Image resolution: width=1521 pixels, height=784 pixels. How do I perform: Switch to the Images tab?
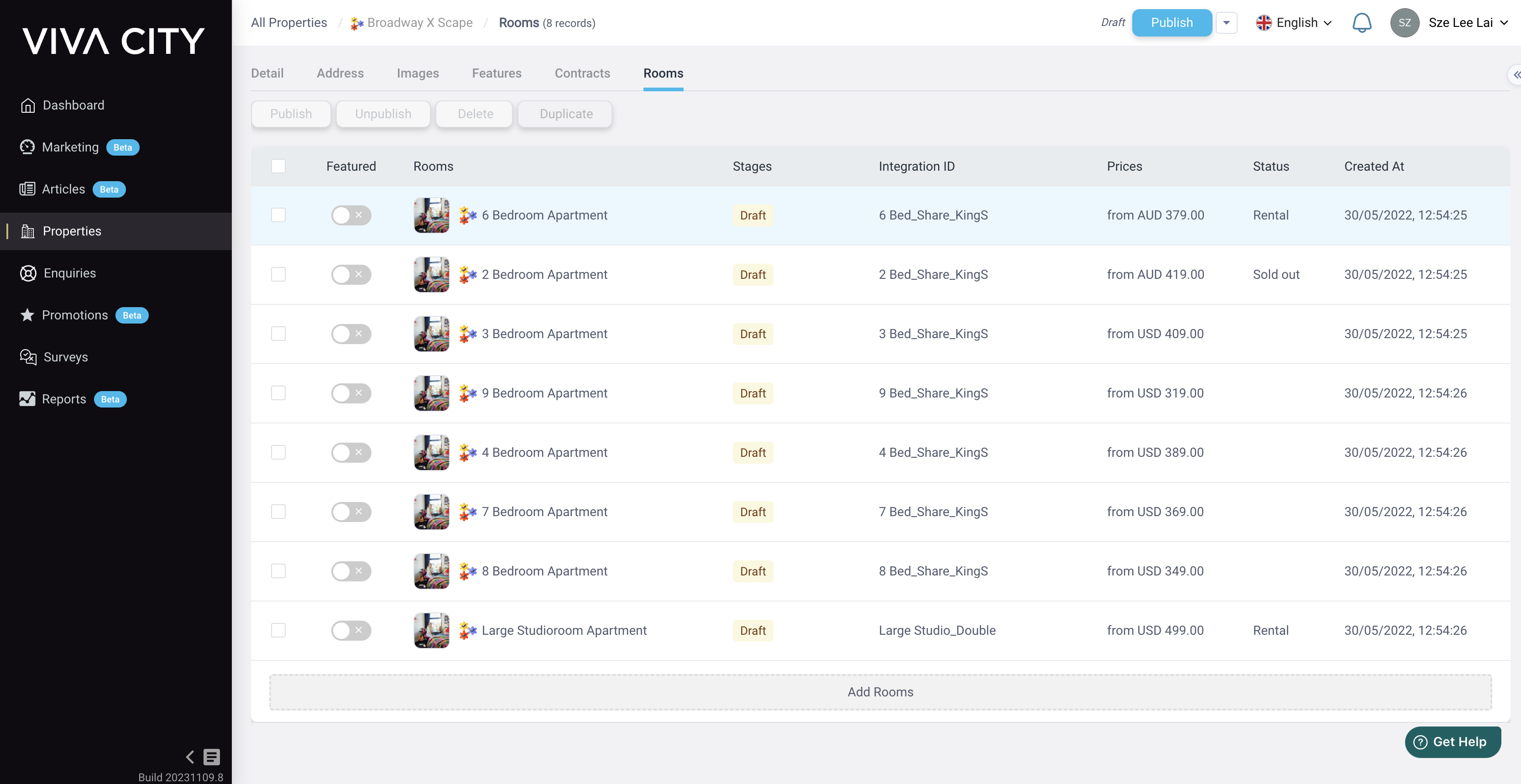418,73
